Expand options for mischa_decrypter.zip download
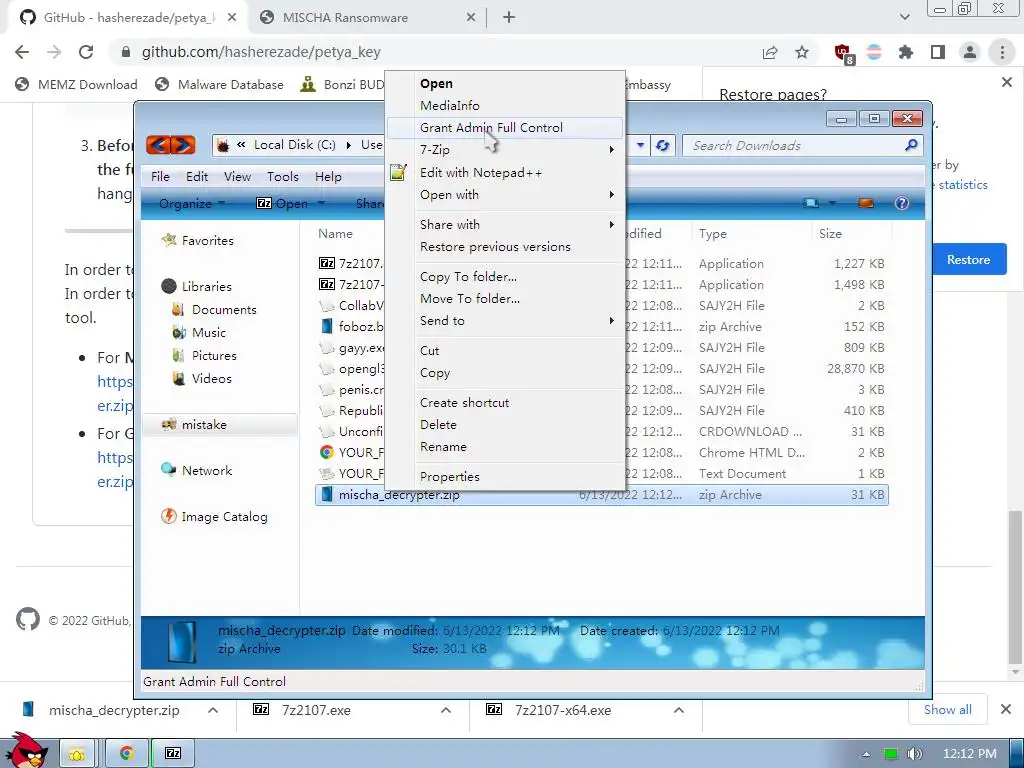Screen dimensions: 1024x768 [213, 710]
